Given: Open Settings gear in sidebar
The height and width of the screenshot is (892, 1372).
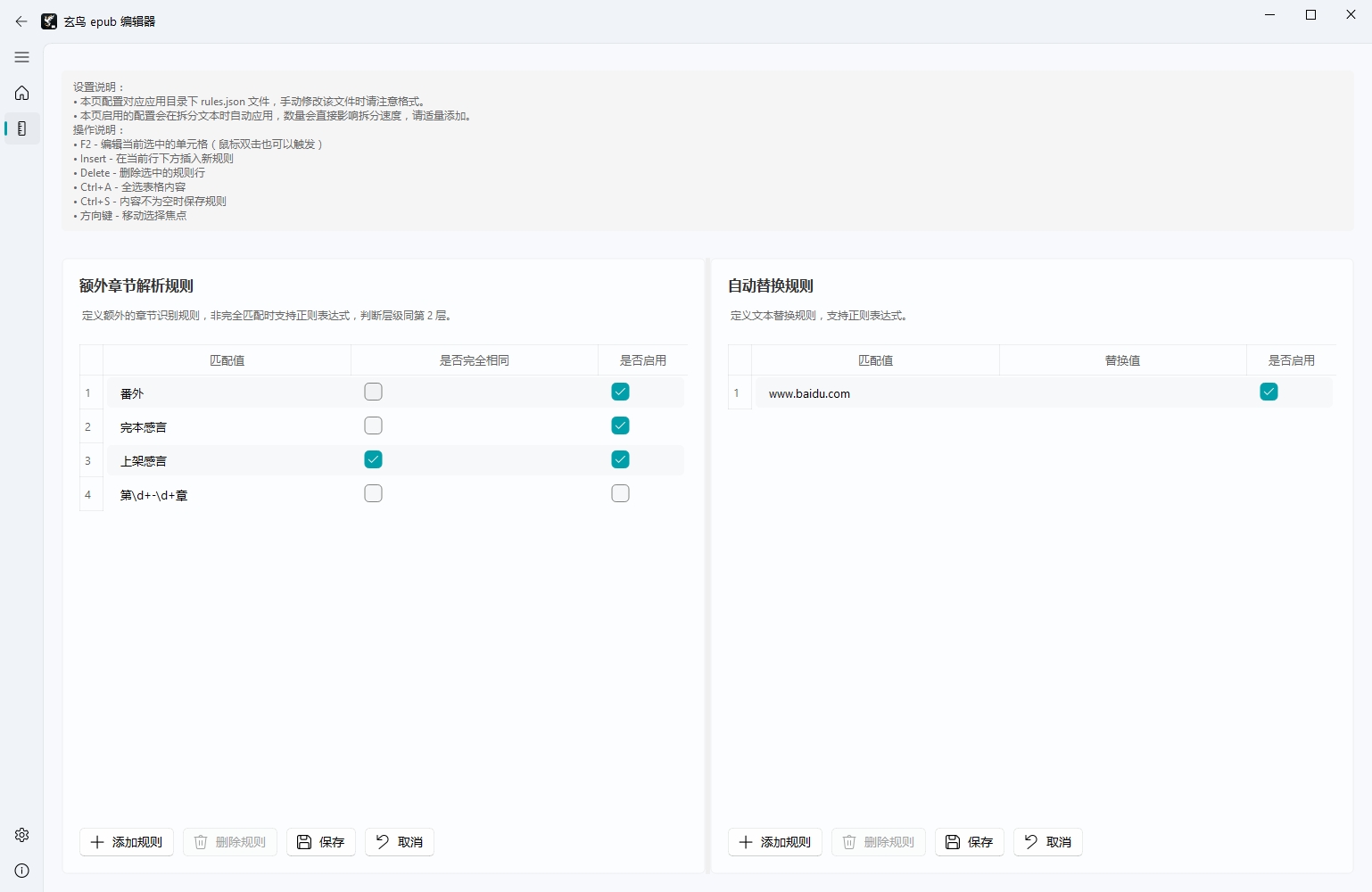Looking at the screenshot, I should click(22, 835).
